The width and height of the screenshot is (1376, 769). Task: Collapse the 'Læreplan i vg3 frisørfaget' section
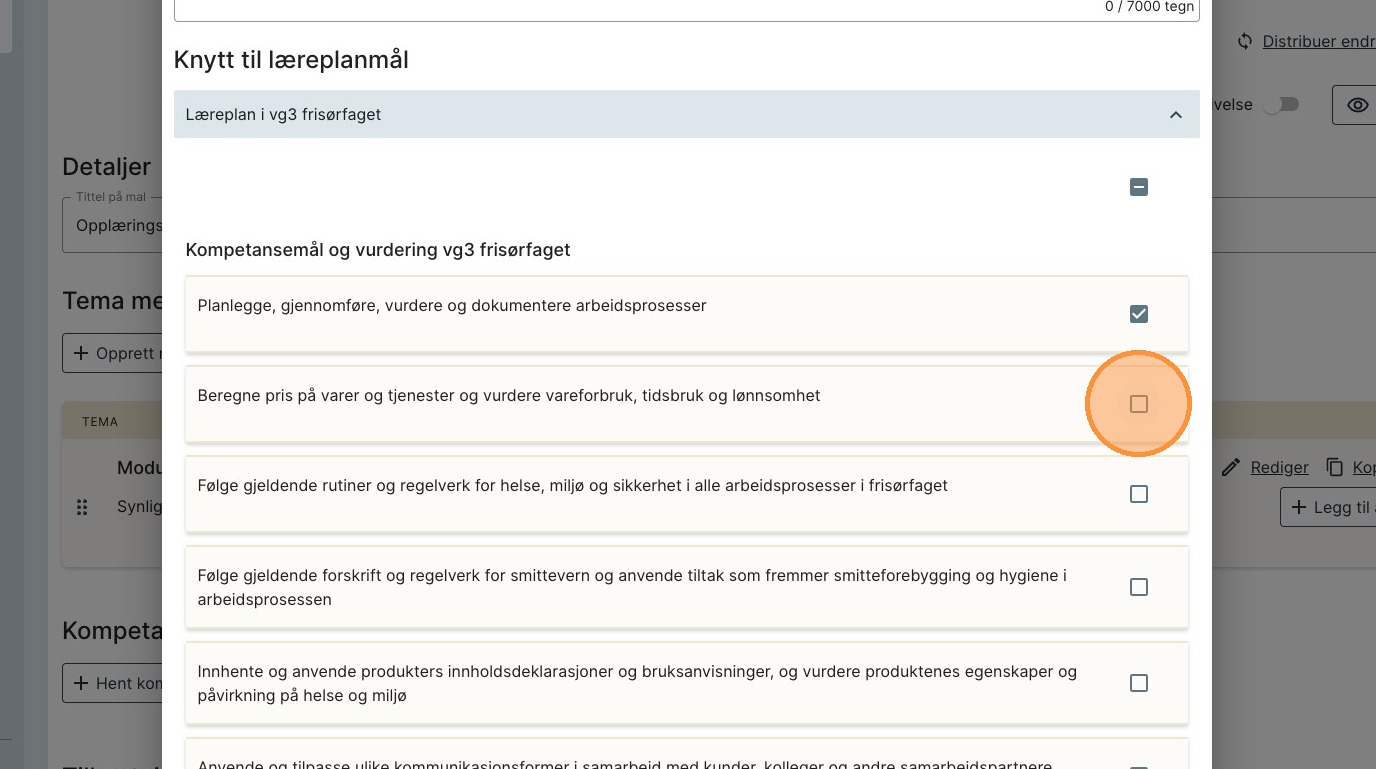[x=1176, y=115]
